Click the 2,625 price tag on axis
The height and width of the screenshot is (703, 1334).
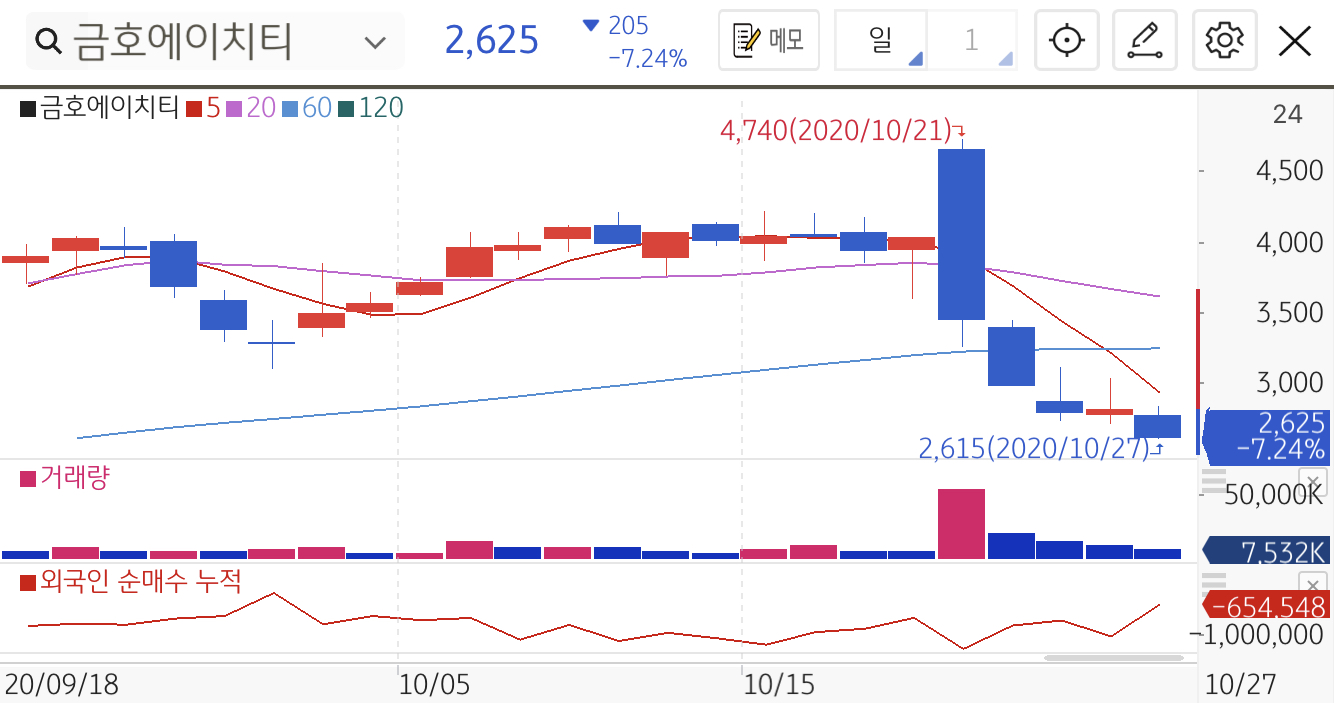[x=1268, y=435]
